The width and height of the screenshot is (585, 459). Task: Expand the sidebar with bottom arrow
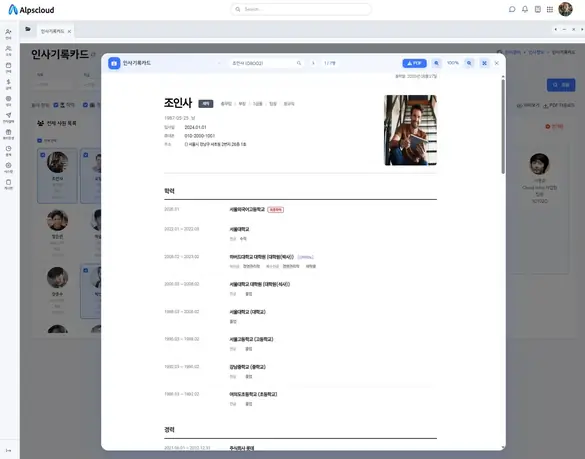coord(8,450)
